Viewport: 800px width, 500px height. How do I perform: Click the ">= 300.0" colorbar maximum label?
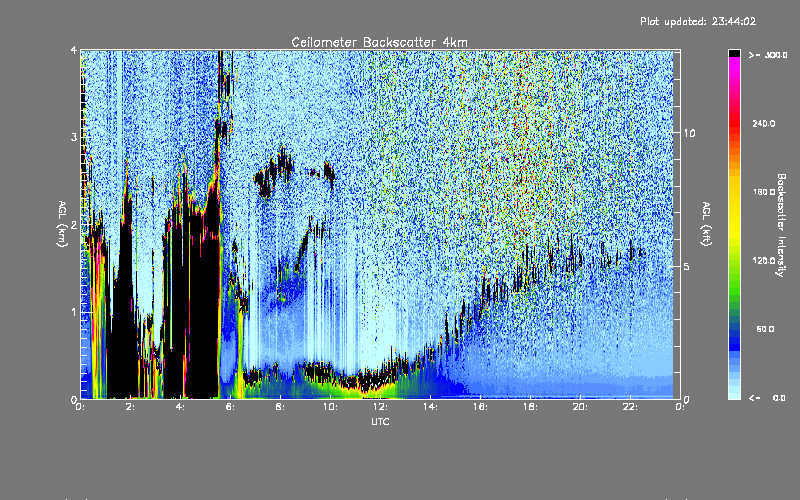768,55
